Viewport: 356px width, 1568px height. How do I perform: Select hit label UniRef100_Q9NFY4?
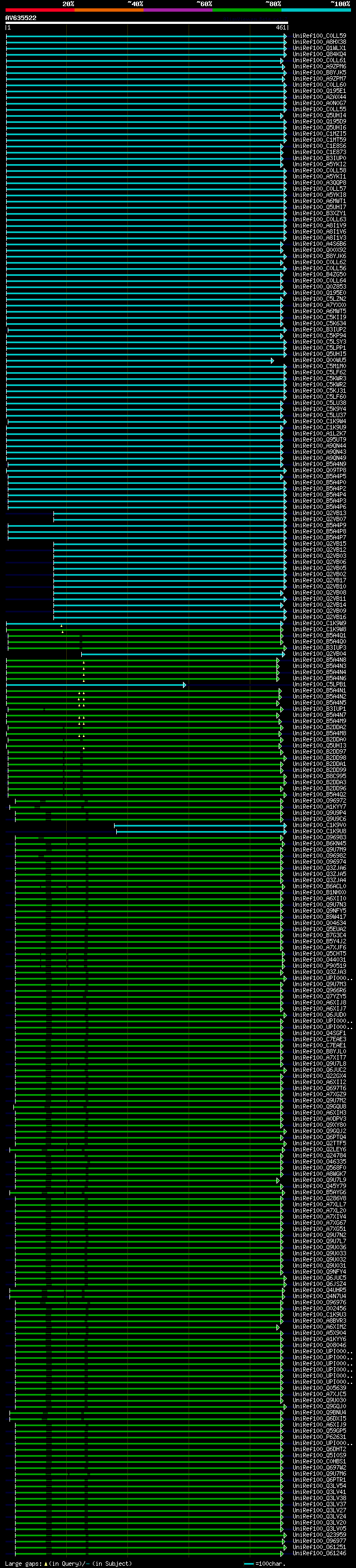[319, 1272]
